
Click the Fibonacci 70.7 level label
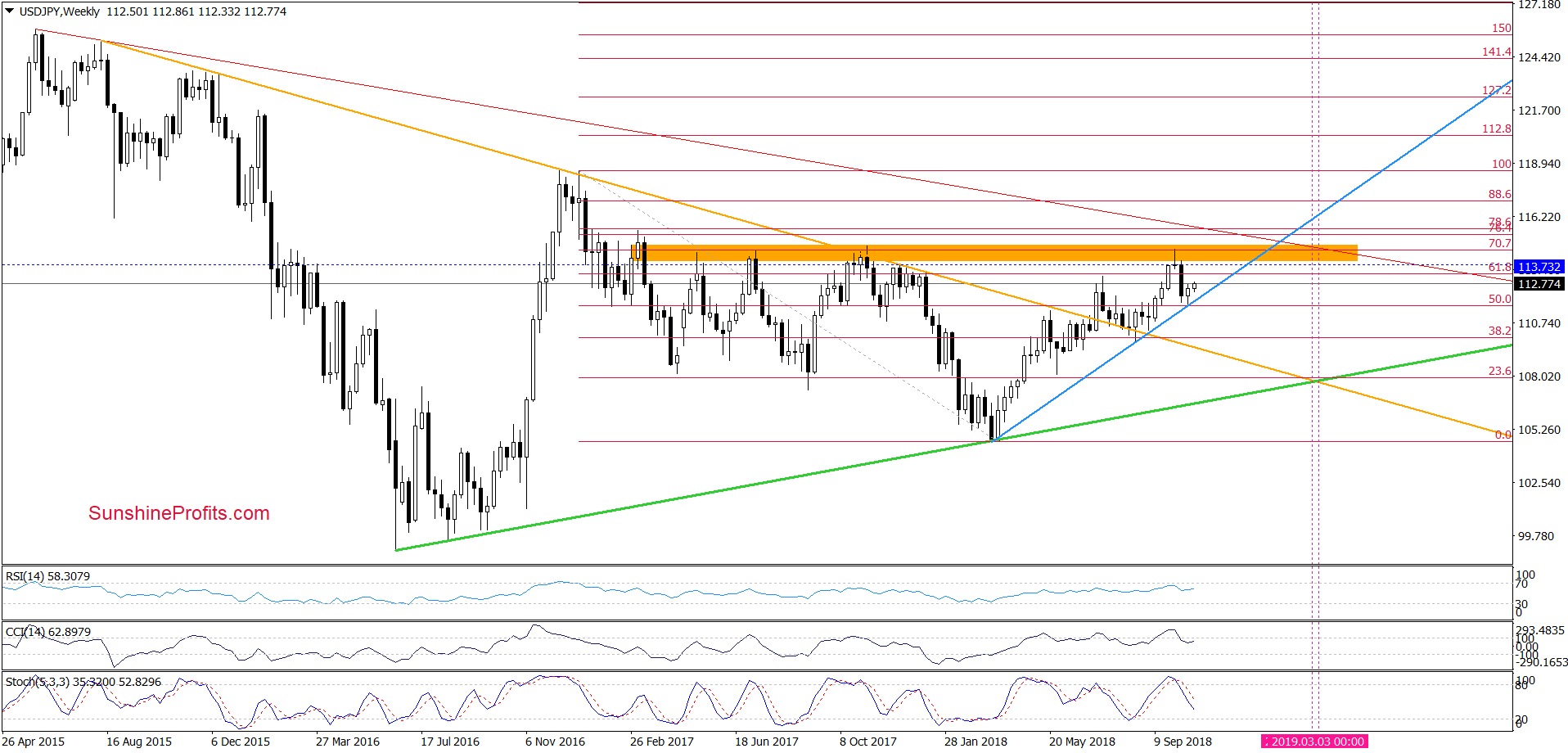(x=1500, y=243)
